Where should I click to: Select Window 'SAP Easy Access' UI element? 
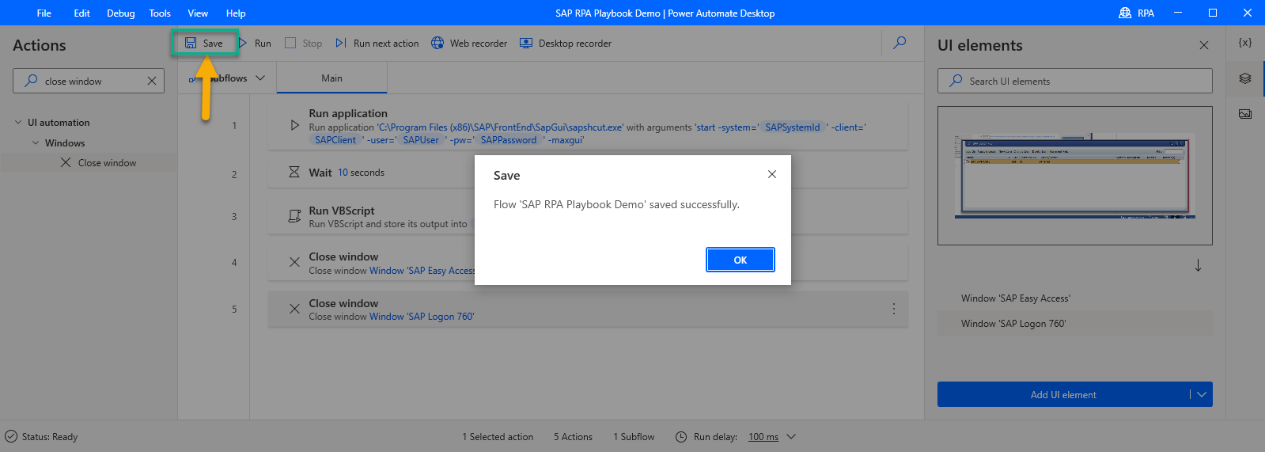[1075, 298]
